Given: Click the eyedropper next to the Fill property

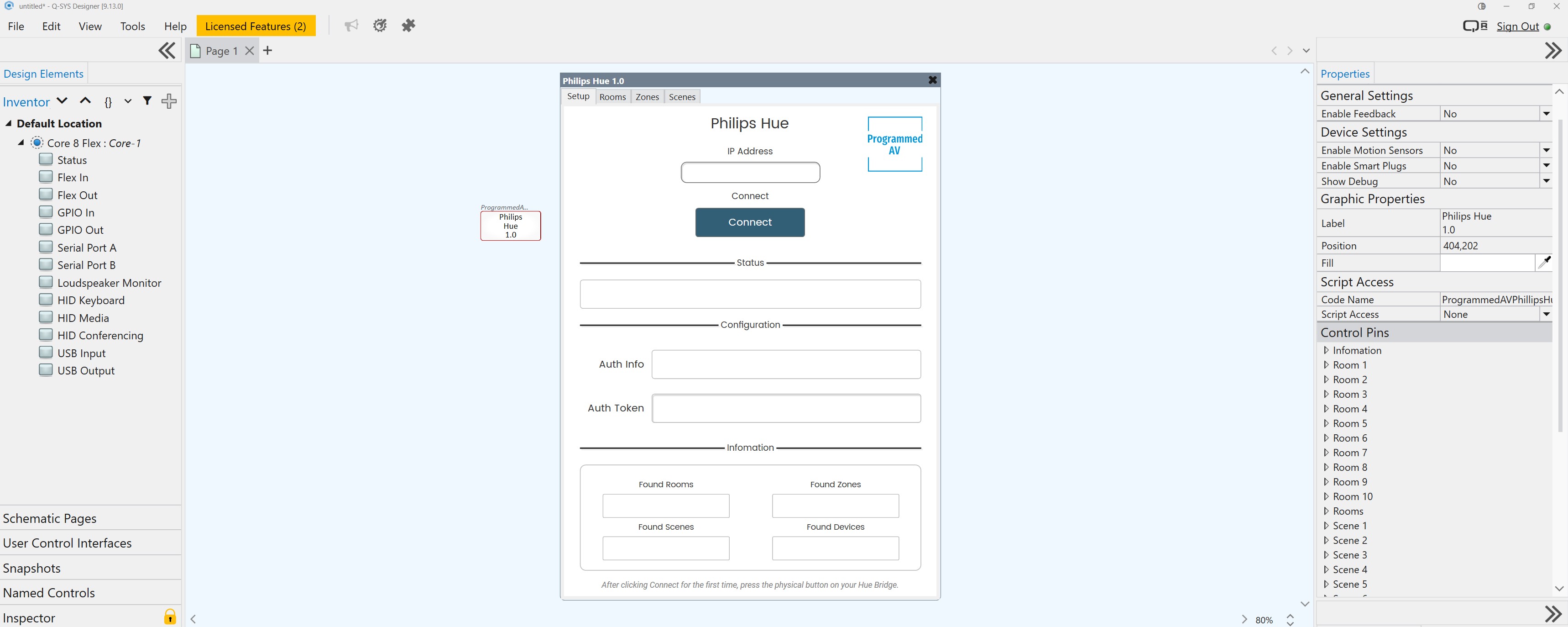Looking at the screenshot, I should 1545,262.
